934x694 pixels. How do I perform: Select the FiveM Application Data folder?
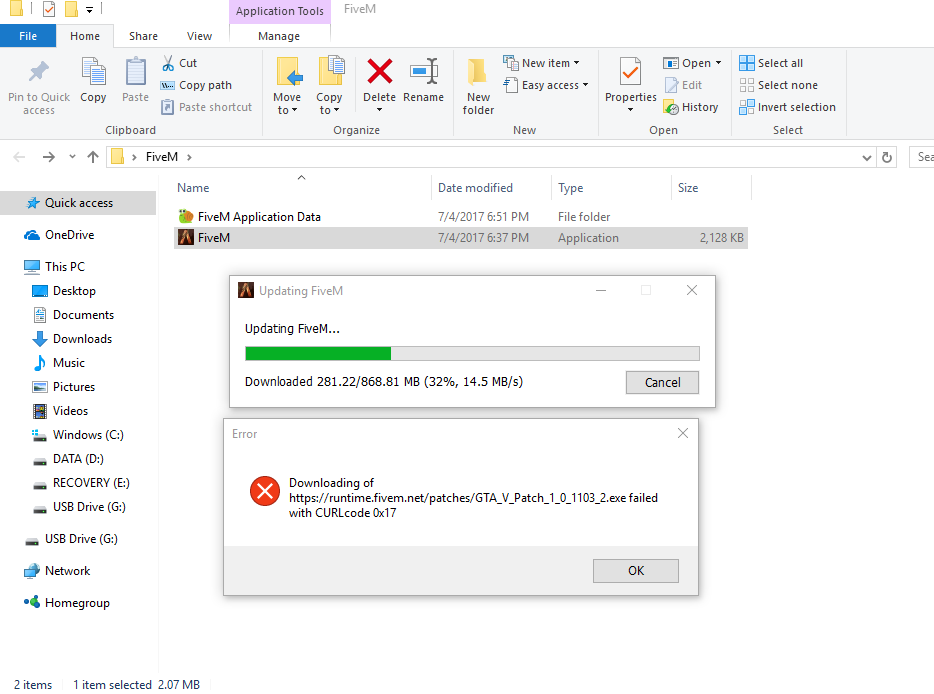click(x=460, y=217)
